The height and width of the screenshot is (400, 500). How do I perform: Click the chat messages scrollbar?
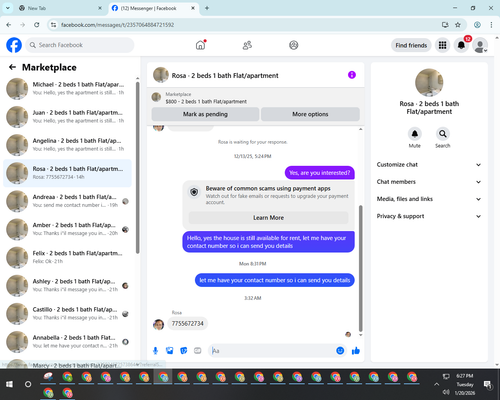(360, 269)
